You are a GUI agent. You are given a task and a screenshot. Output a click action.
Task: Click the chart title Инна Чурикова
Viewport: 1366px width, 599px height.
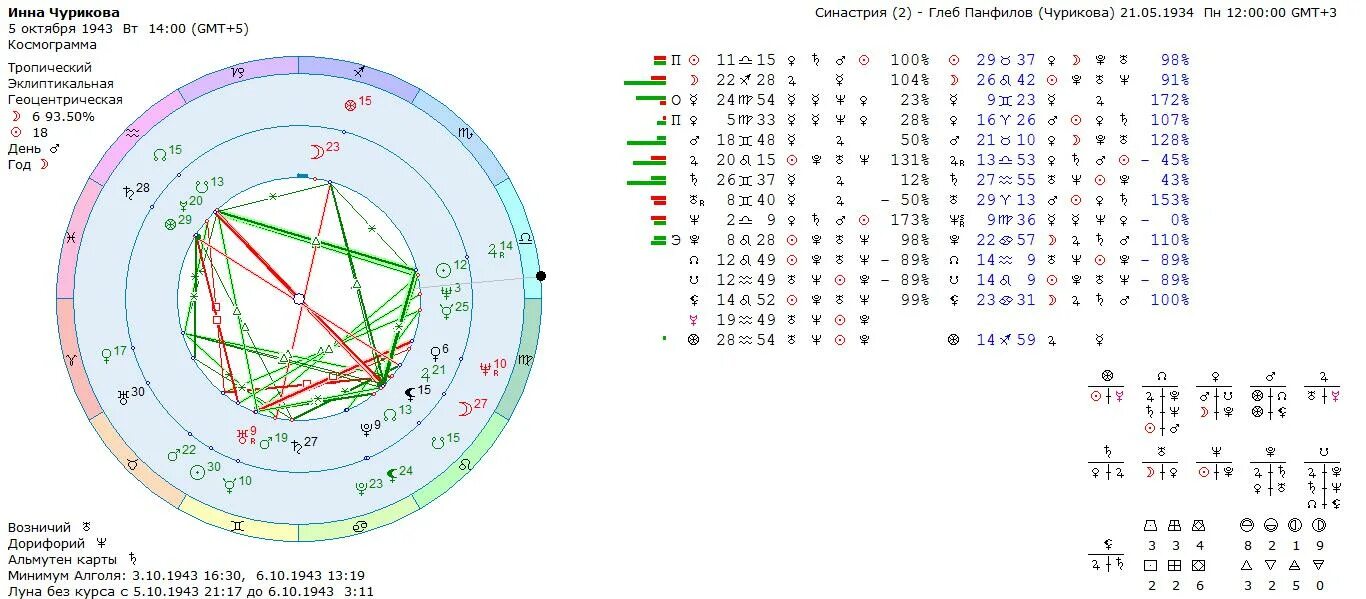pos(64,12)
